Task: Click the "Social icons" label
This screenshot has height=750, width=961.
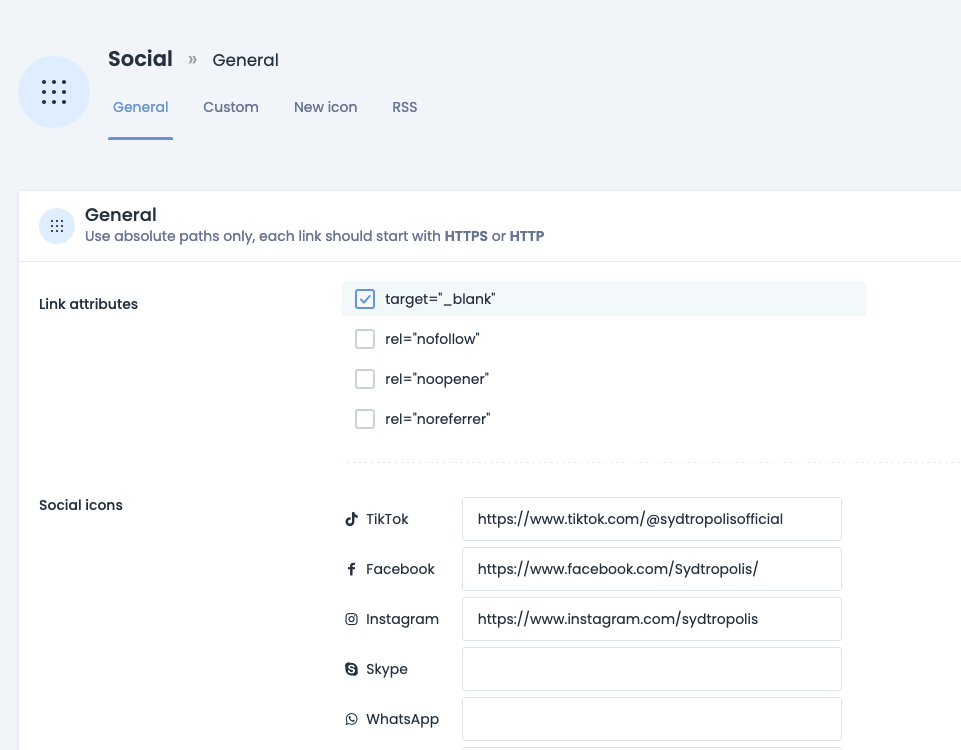Action: (x=81, y=505)
